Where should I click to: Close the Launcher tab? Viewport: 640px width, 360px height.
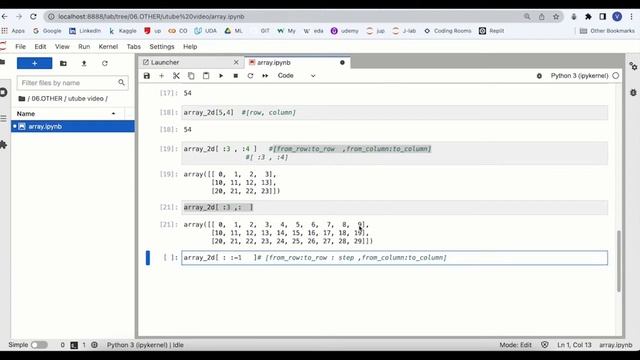pyautogui.click(x=236, y=62)
